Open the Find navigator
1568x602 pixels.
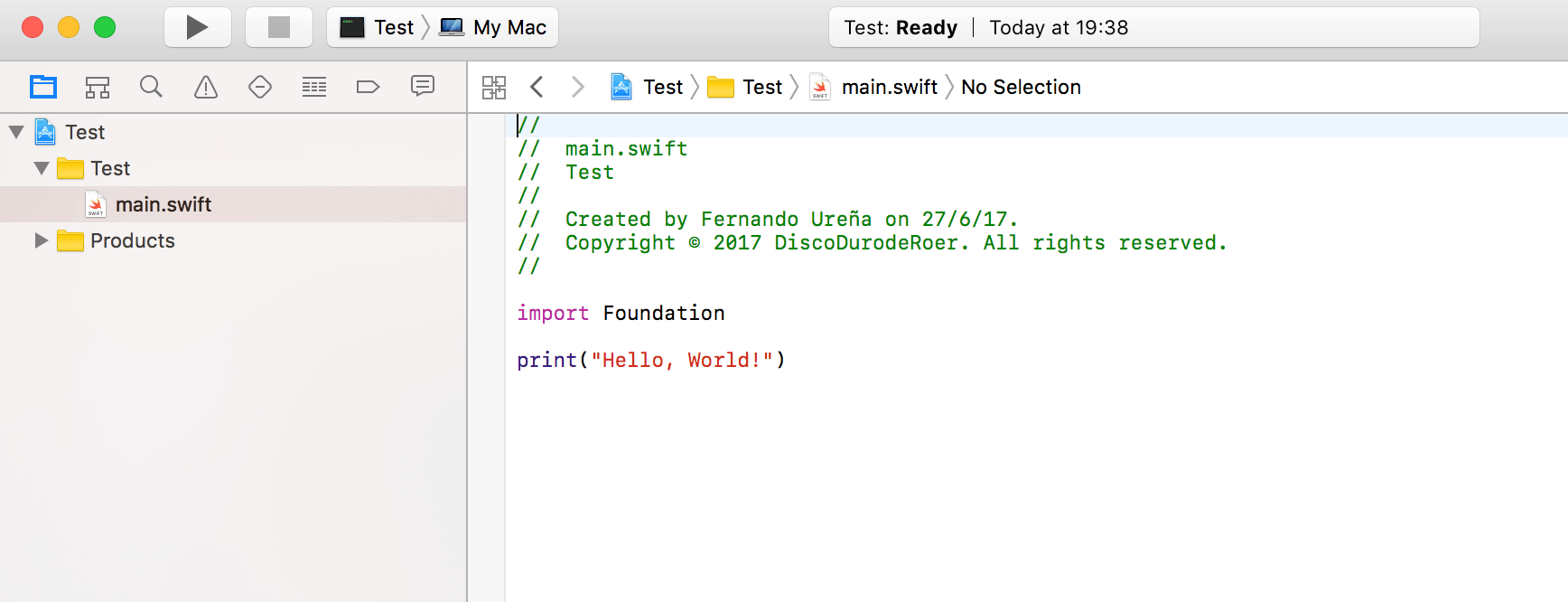151,87
